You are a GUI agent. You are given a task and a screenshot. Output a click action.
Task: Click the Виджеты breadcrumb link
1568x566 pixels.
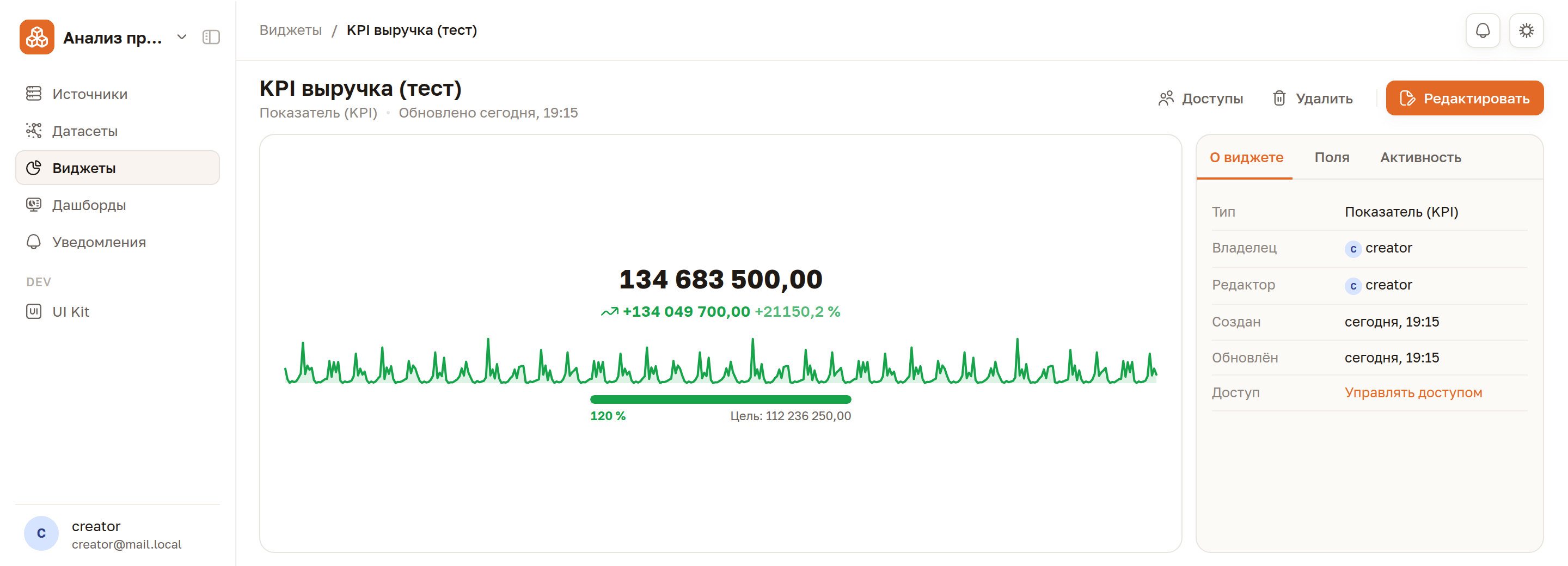pos(290,30)
